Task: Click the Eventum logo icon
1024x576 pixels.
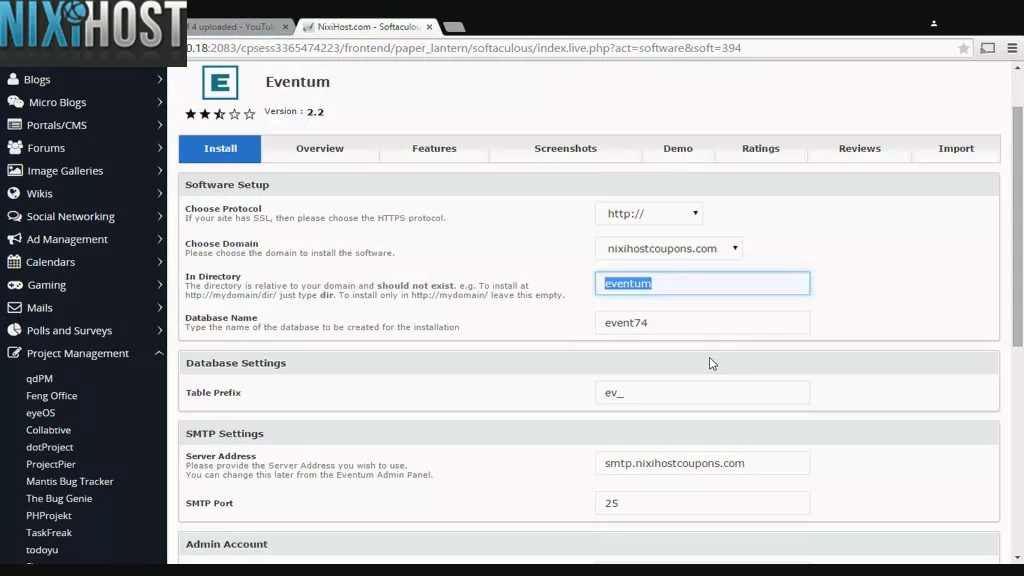Action: click(x=220, y=82)
